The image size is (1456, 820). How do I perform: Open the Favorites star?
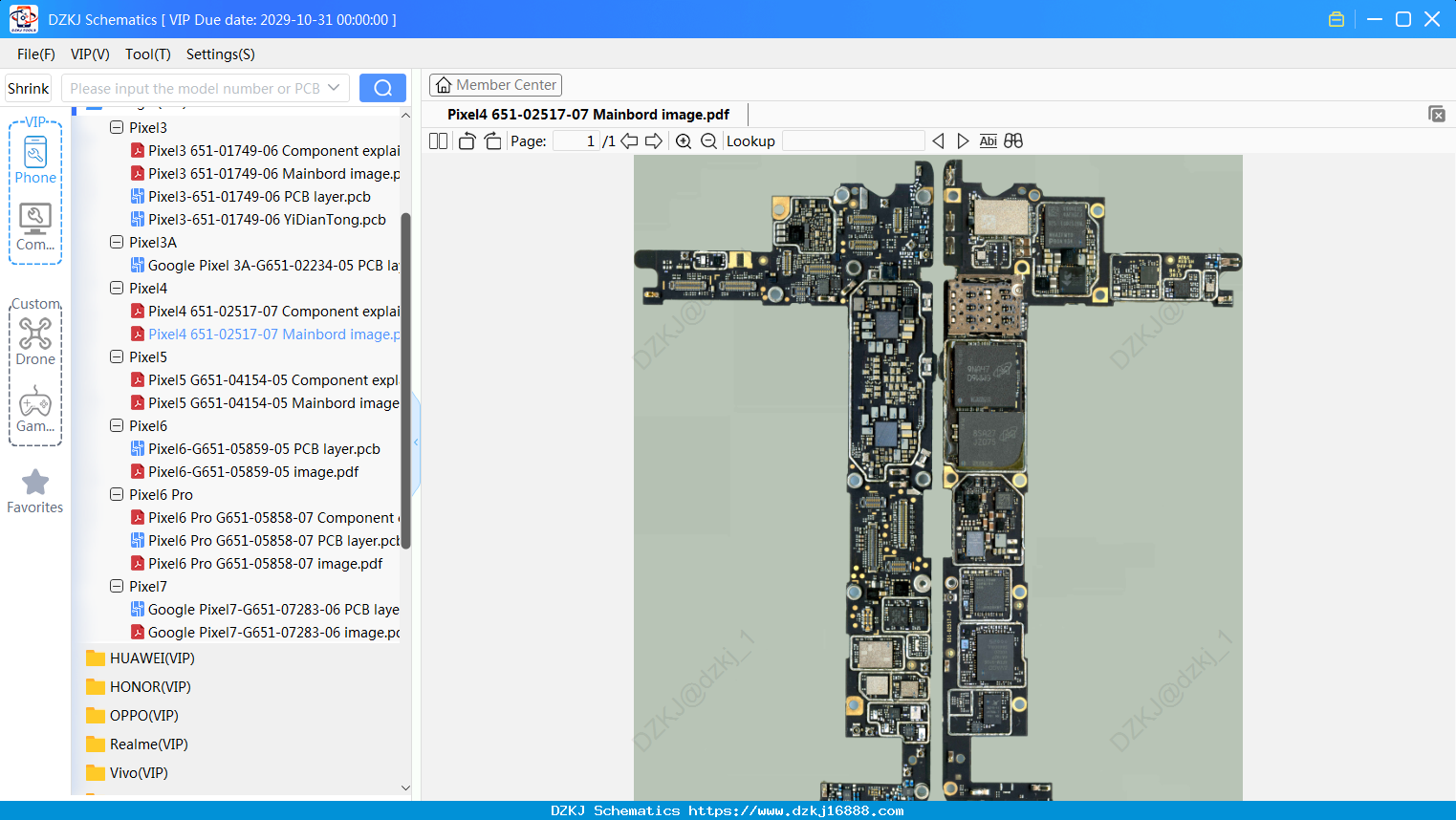click(35, 491)
